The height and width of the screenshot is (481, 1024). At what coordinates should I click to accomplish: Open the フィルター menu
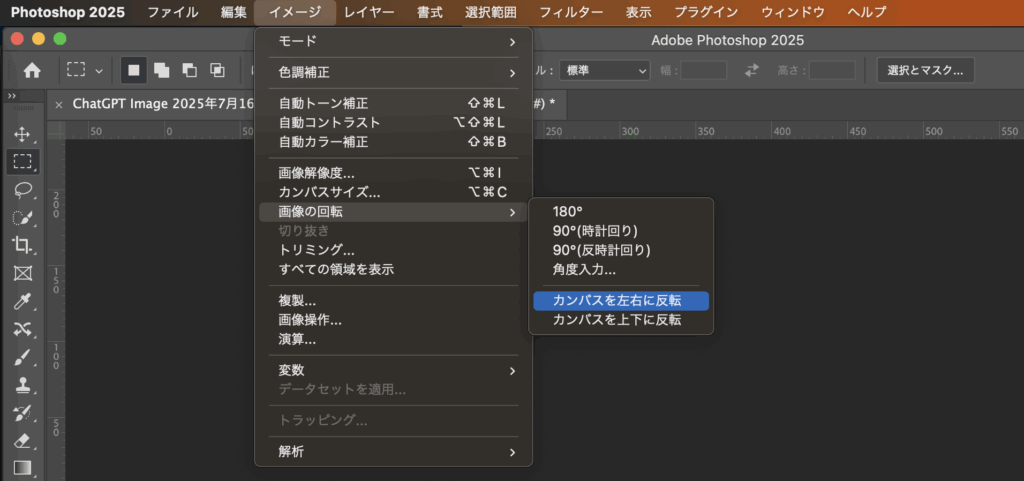point(571,12)
